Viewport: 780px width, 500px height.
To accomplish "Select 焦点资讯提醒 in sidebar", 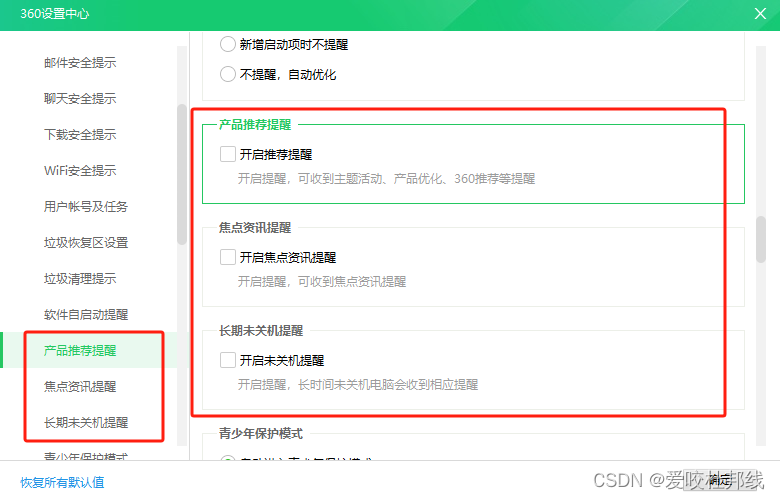I will coord(80,387).
